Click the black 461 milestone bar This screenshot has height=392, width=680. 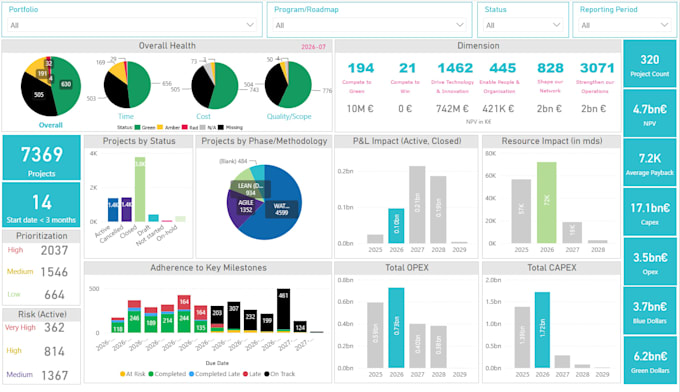pos(283,309)
